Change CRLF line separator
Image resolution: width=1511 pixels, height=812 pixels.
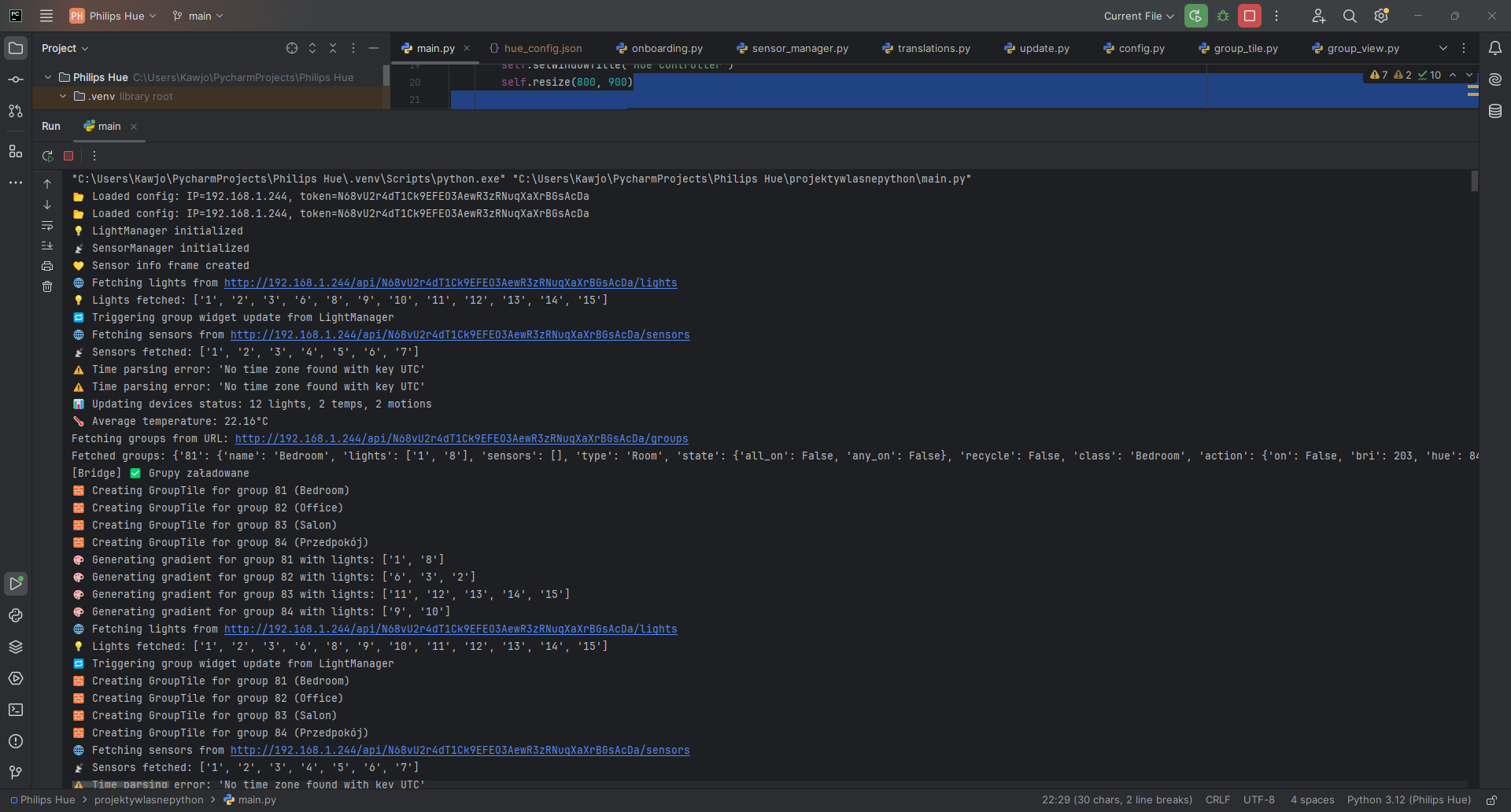pos(1217,799)
